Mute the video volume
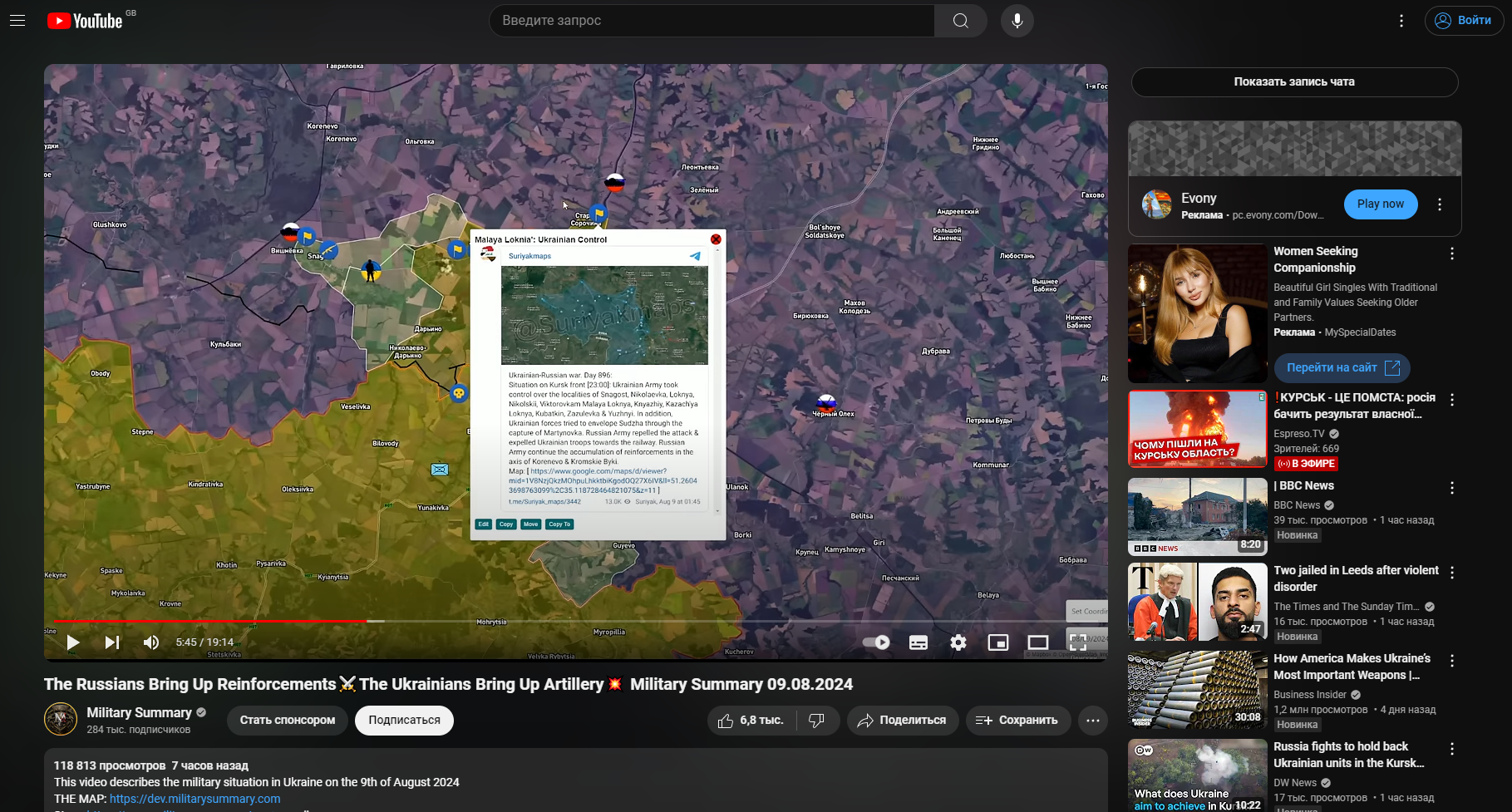1512x812 pixels. point(151,642)
